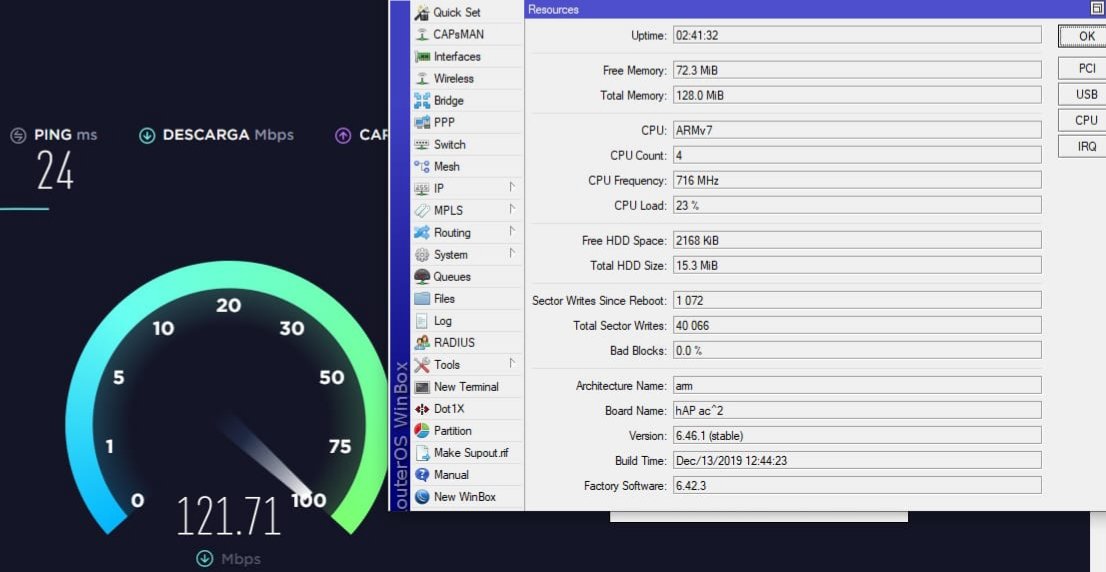
Task: Click the Log document icon
Action: pyautogui.click(x=422, y=321)
